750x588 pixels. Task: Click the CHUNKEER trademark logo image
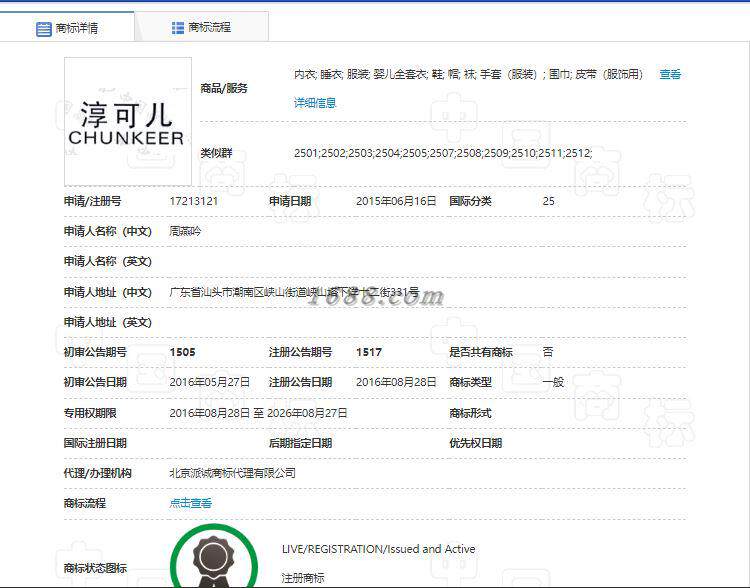click(128, 122)
